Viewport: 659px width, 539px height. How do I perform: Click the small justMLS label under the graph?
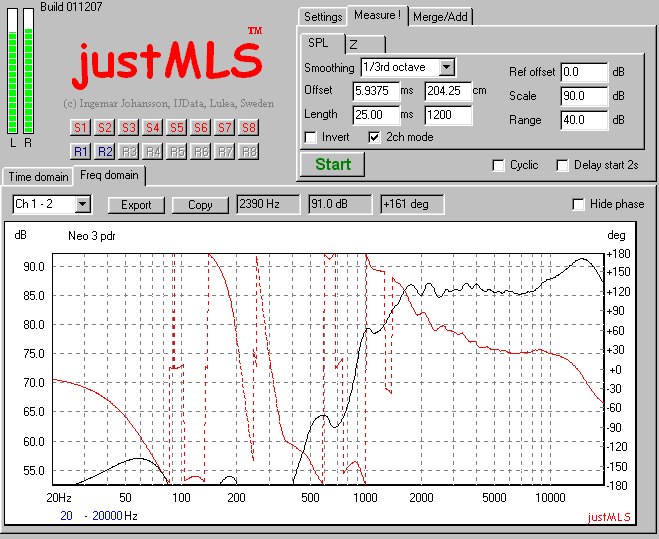(609, 517)
